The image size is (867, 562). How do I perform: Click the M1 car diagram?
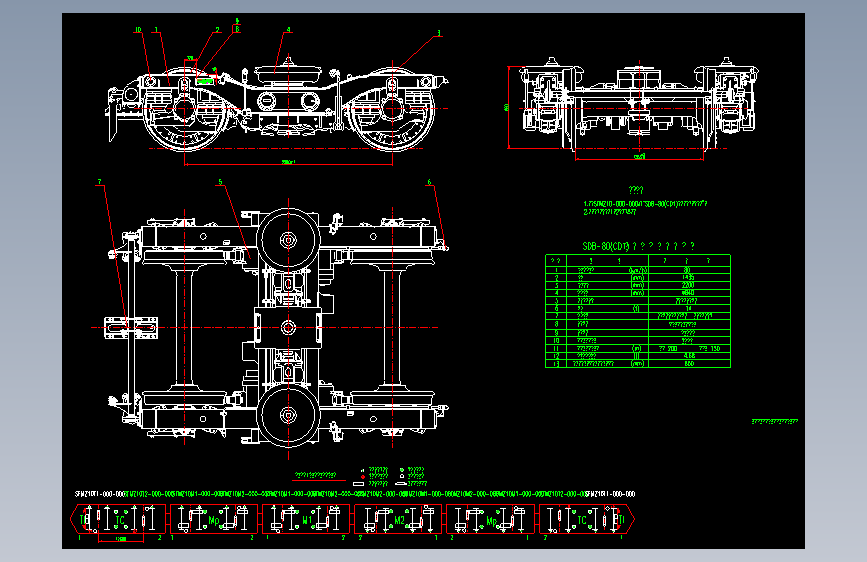[306, 519]
